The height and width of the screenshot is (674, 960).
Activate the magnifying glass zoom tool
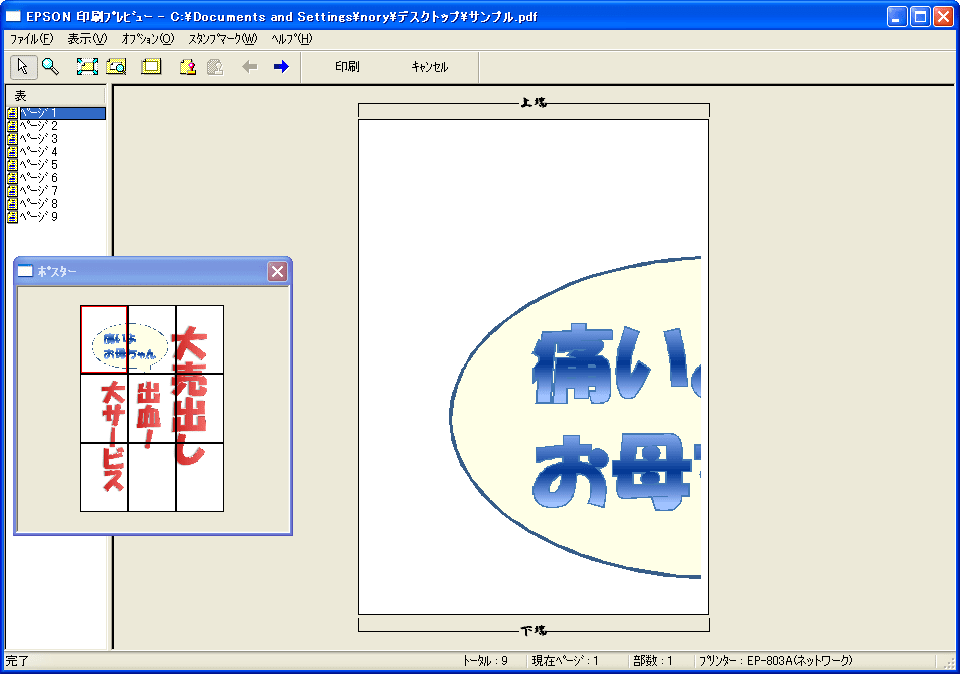50,67
